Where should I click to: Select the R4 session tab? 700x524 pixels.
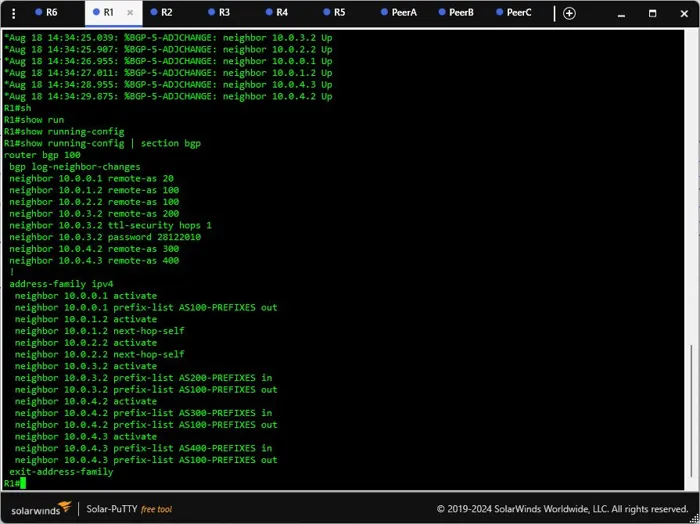click(x=276, y=12)
